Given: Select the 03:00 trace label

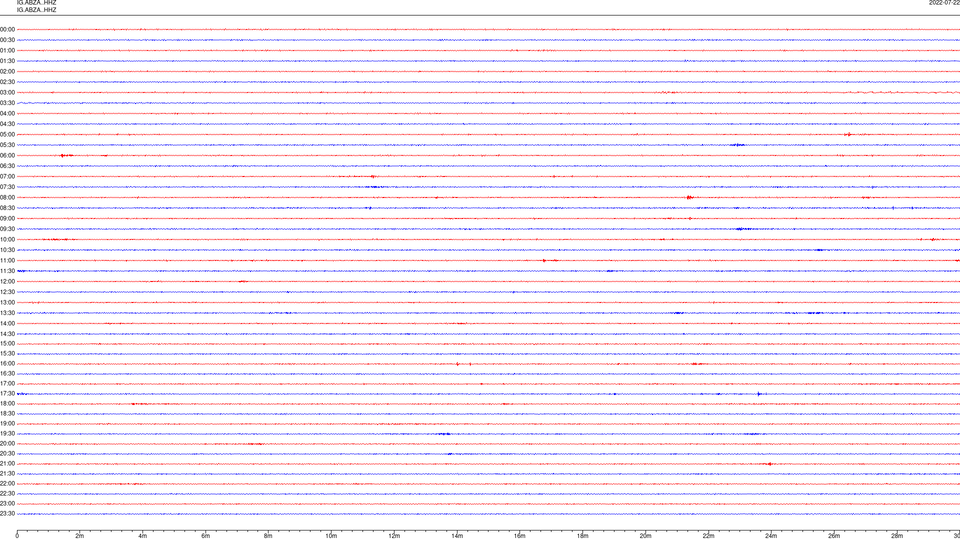Looking at the screenshot, I should click(7, 93).
